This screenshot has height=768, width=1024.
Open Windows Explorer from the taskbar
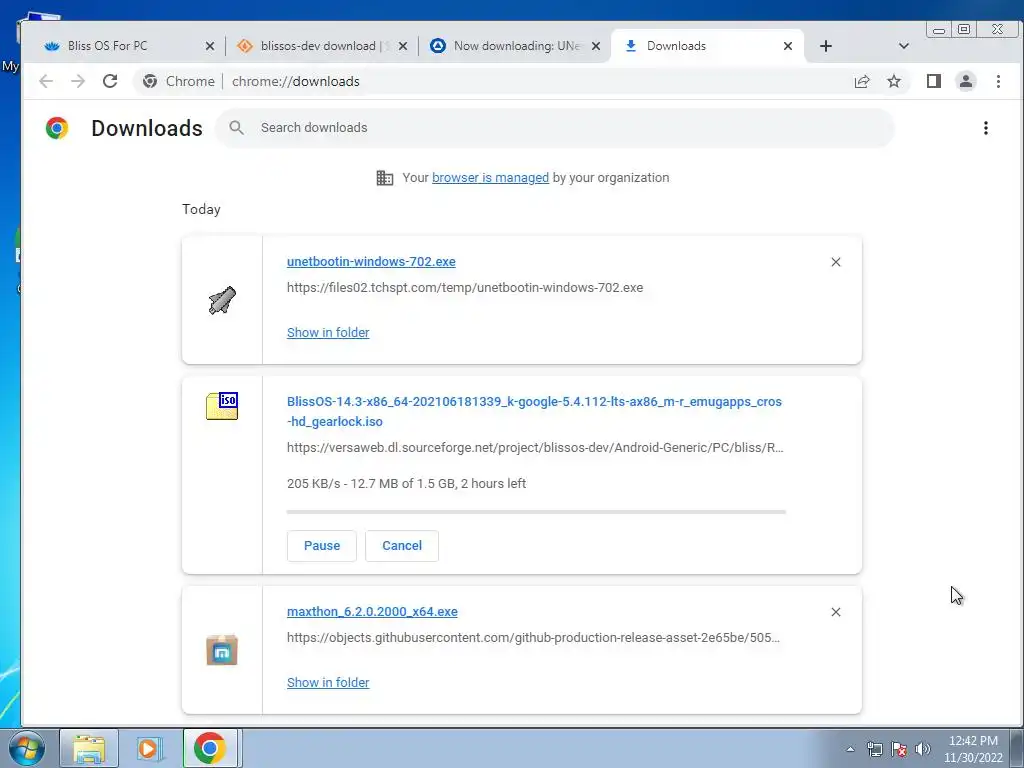coord(89,748)
